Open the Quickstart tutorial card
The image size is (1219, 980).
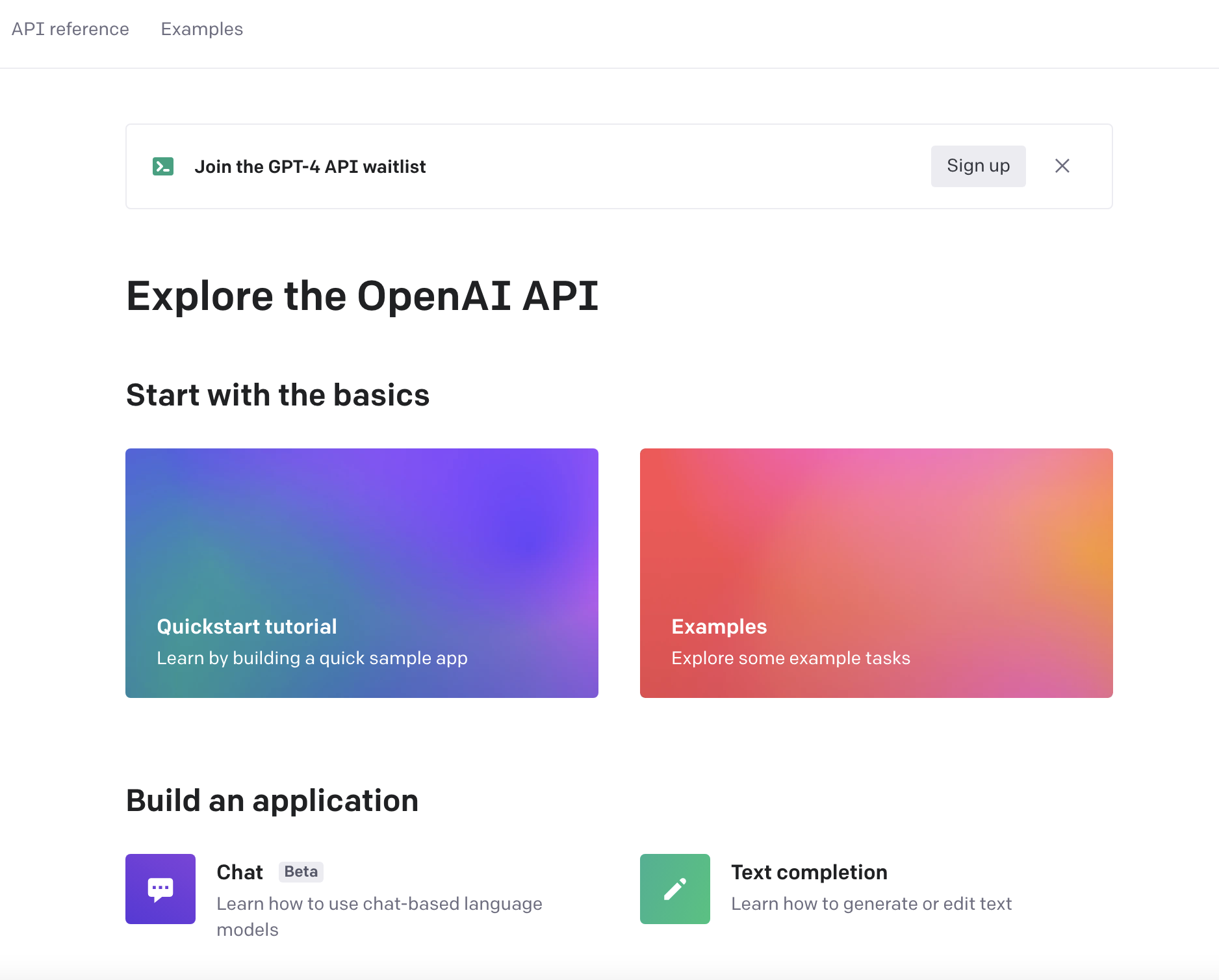point(362,573)
